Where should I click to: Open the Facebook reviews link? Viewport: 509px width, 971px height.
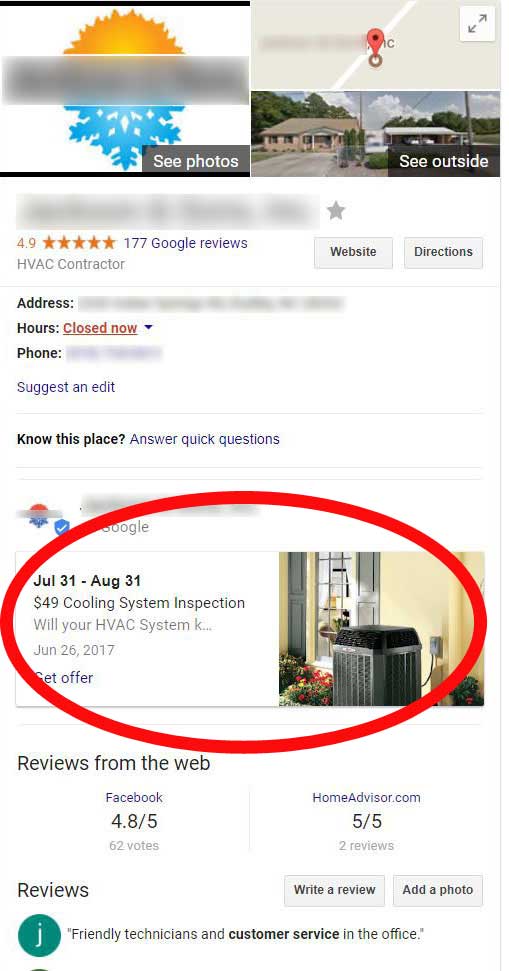134,797
